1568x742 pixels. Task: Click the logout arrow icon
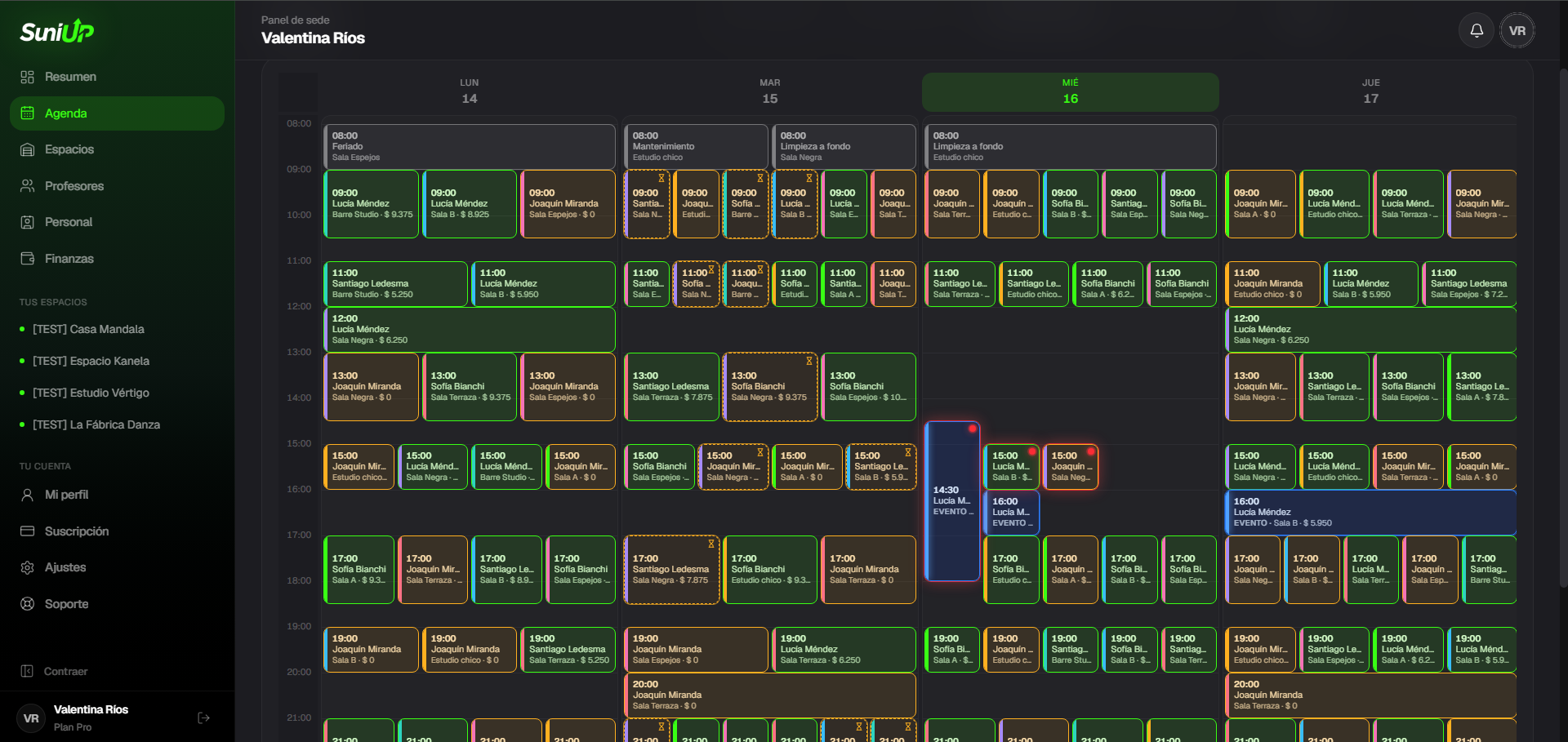204,718
